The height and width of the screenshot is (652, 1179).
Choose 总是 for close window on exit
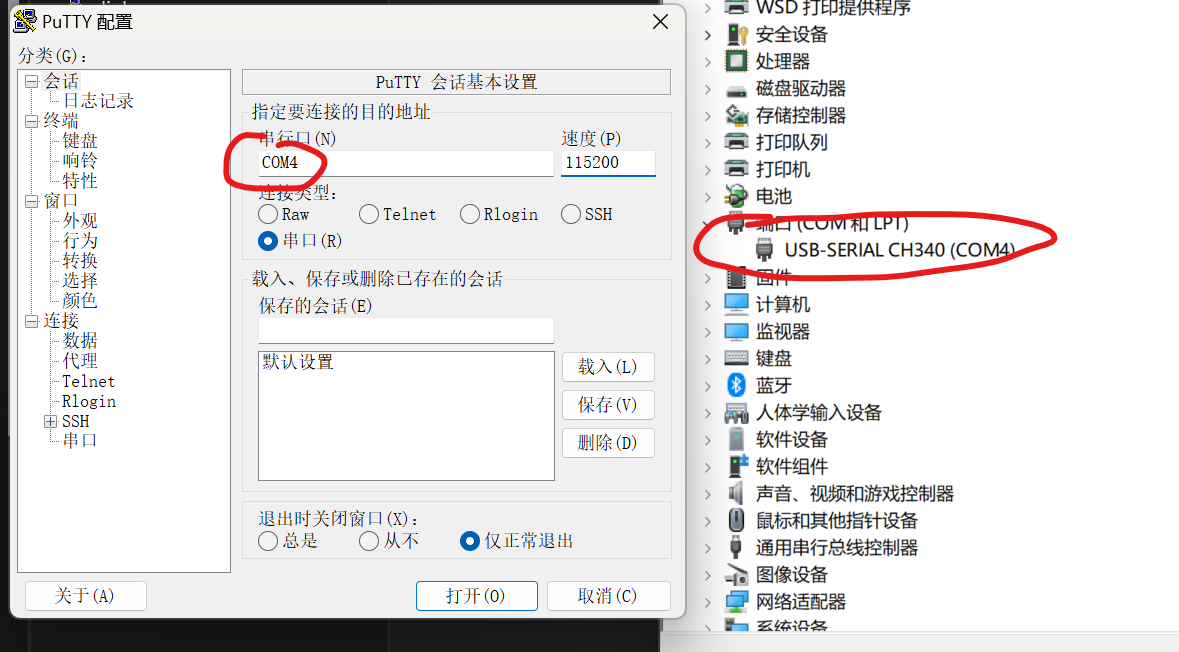pos(268,541)
